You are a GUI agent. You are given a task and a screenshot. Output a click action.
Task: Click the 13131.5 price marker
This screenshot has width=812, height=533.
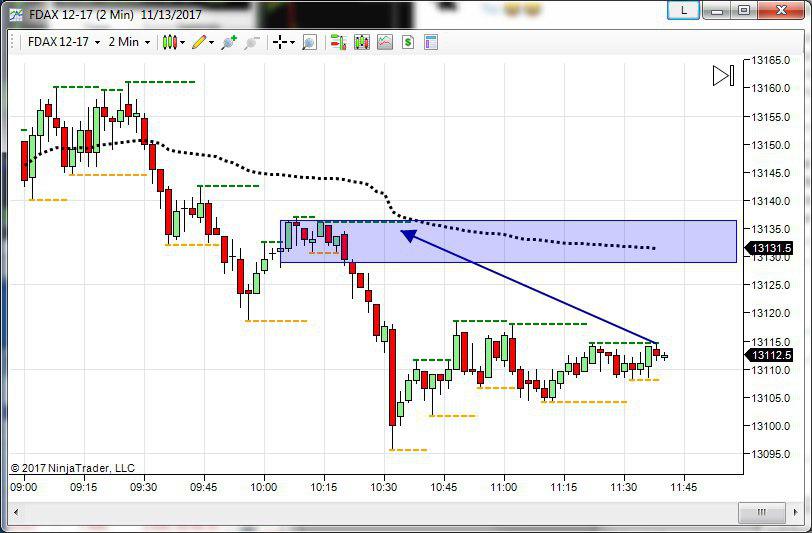[x=768, y=248]
